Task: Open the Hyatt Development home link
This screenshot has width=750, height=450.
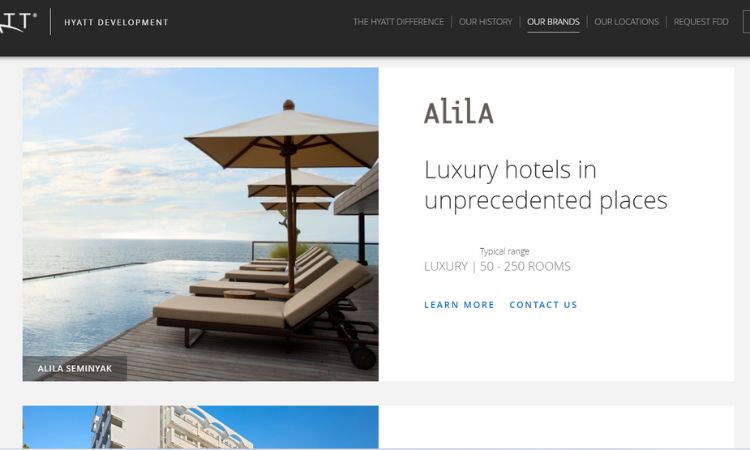Action: (116, 22)
